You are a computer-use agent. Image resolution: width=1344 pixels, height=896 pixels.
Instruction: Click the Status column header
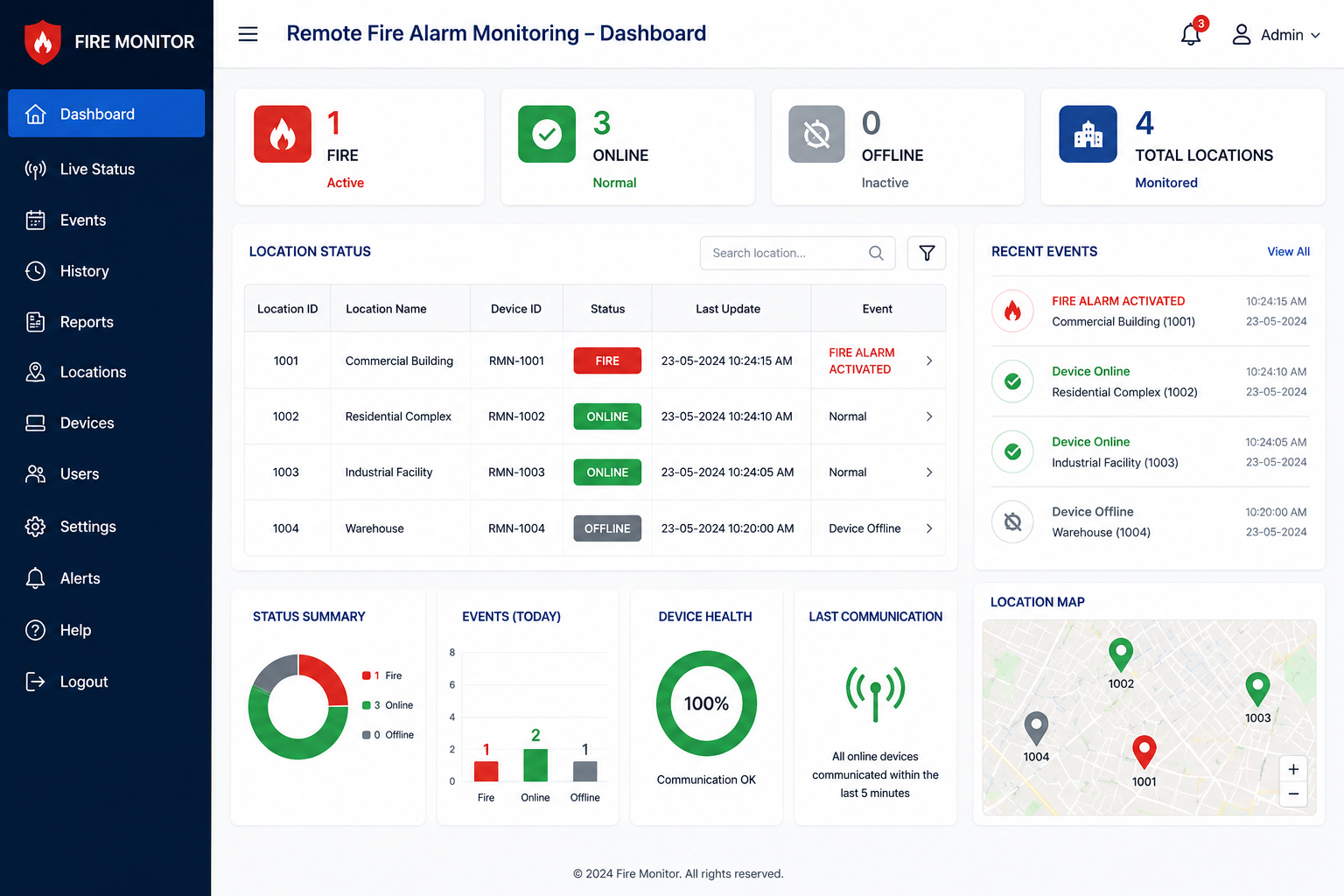pos(607,309)
